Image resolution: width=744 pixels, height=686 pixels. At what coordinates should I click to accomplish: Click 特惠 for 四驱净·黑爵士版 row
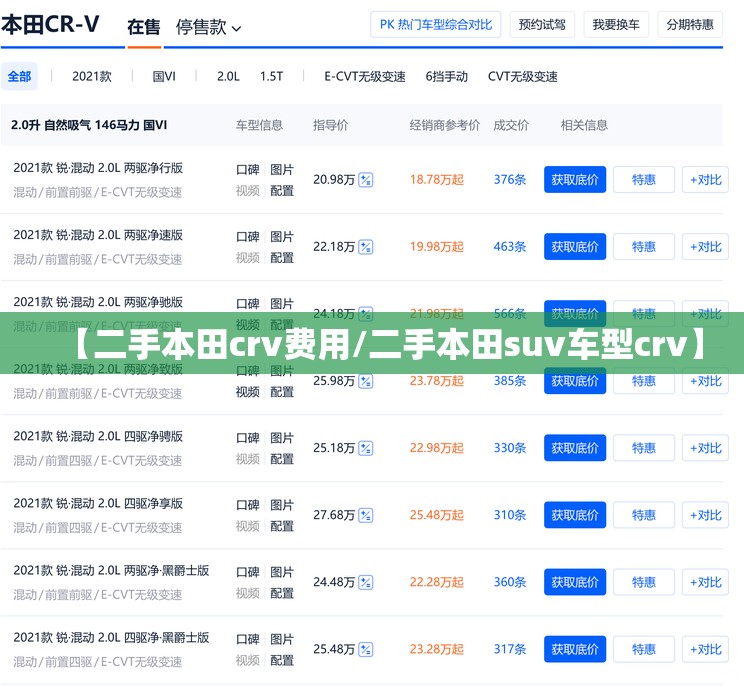[x=644, y=649]
